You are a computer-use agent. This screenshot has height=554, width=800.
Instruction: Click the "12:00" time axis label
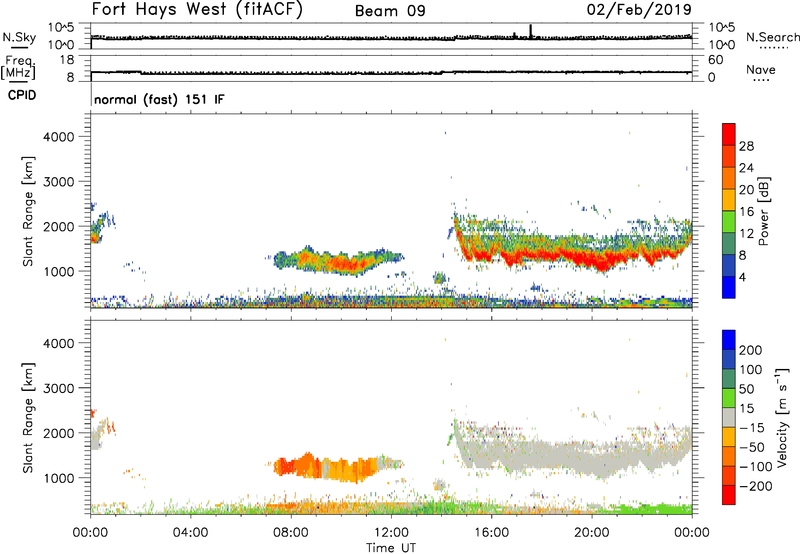tap(391, 533)
